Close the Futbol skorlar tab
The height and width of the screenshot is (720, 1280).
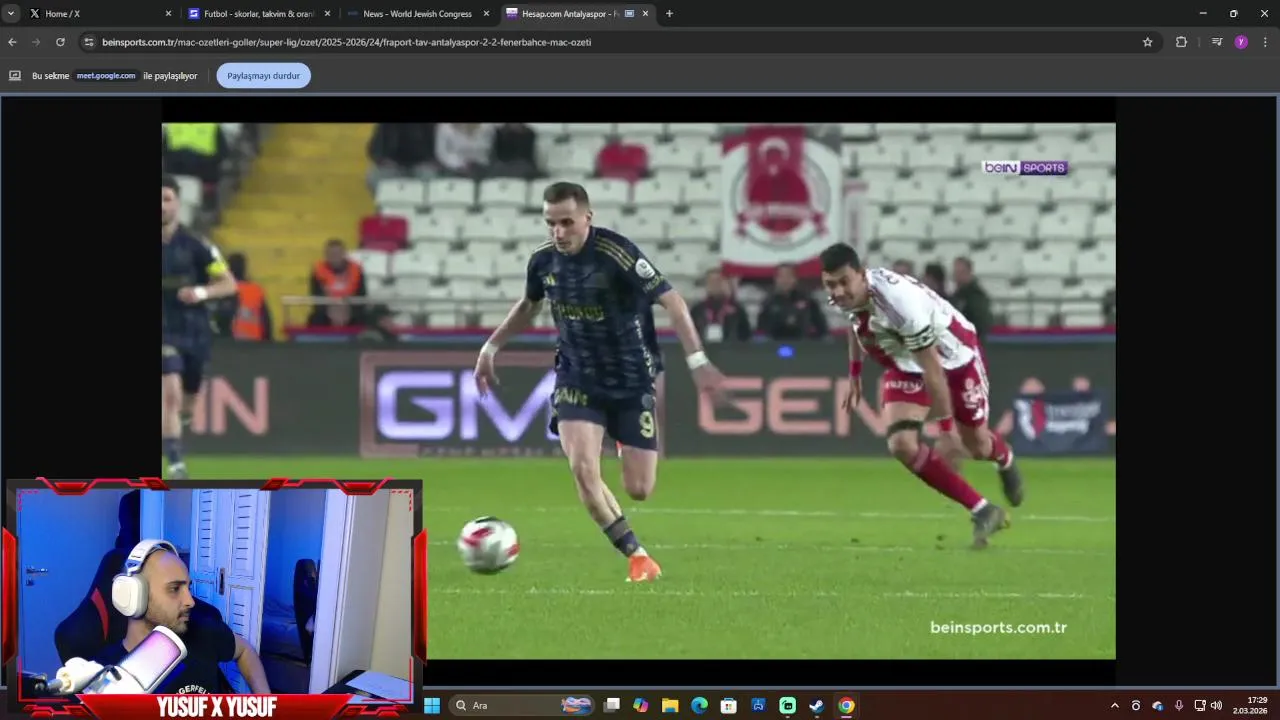[x=327, y=14]
